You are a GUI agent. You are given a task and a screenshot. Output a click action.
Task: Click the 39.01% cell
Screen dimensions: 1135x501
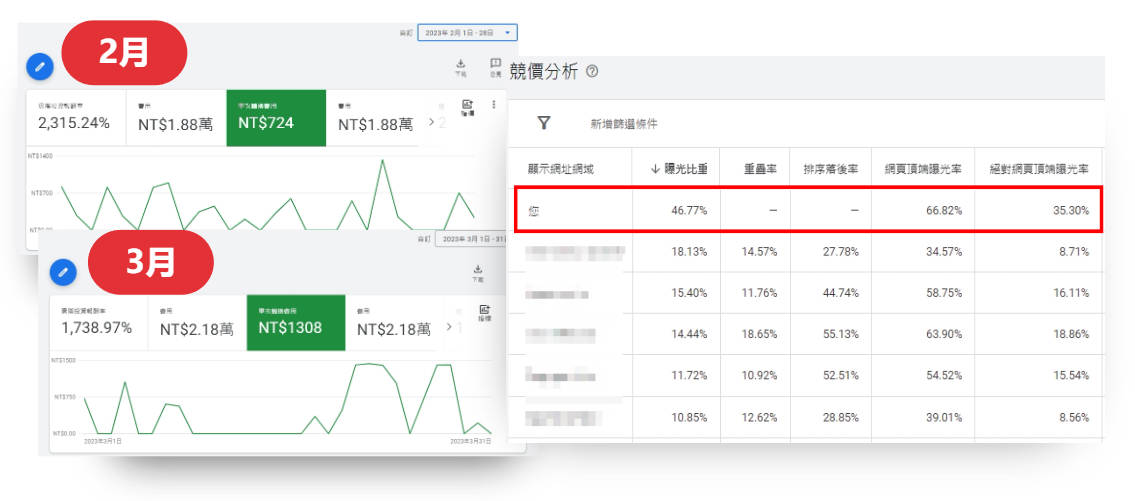(x=944, y=417)
